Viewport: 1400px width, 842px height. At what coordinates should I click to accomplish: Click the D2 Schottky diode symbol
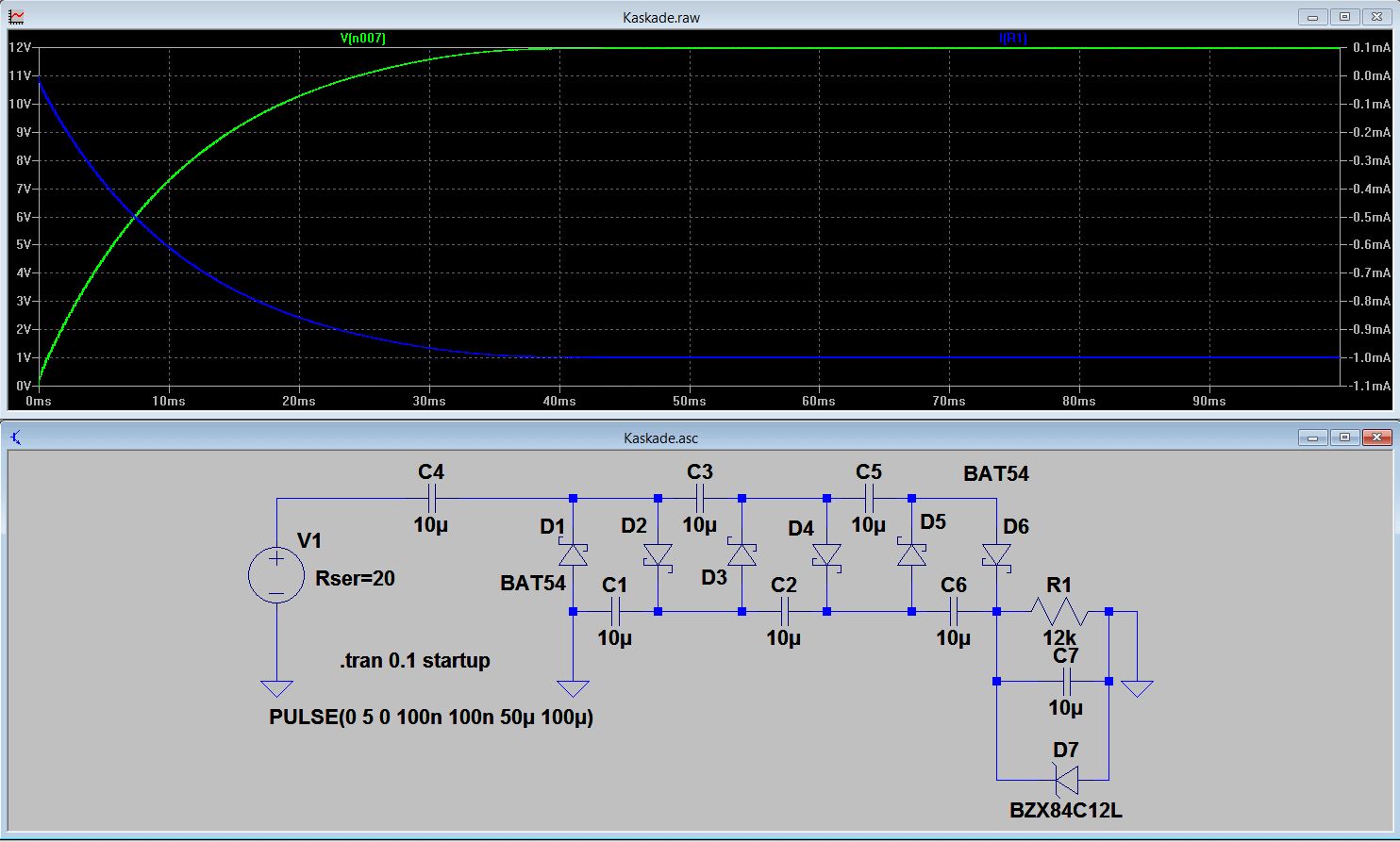[658, 555]
